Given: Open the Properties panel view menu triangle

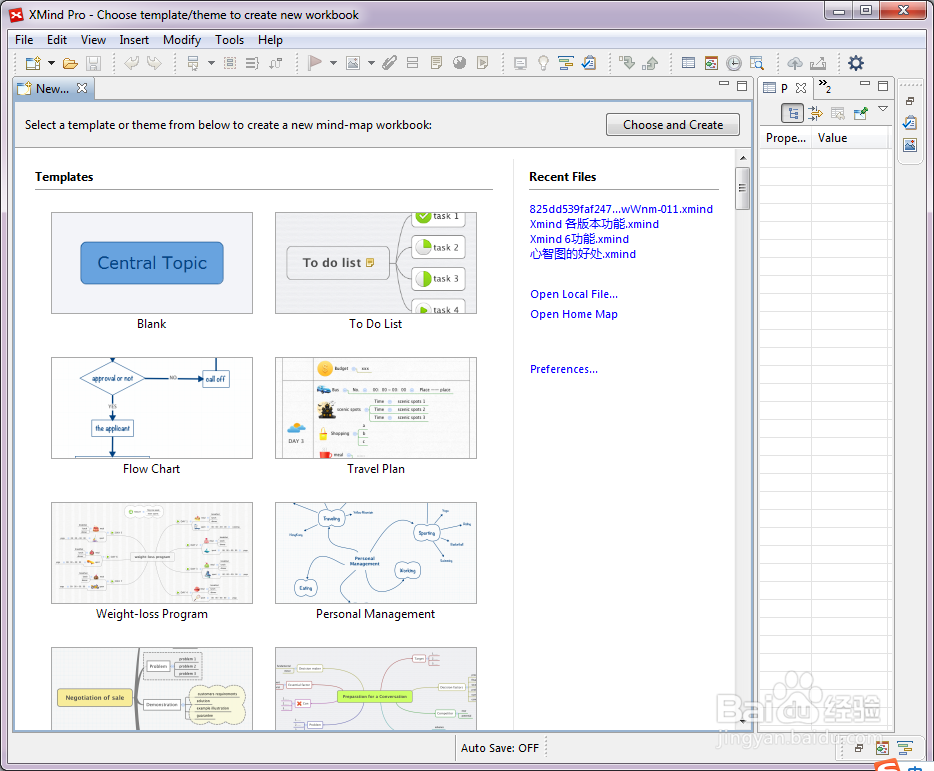Looking at the screenshot, I should (x=883, y=108).
